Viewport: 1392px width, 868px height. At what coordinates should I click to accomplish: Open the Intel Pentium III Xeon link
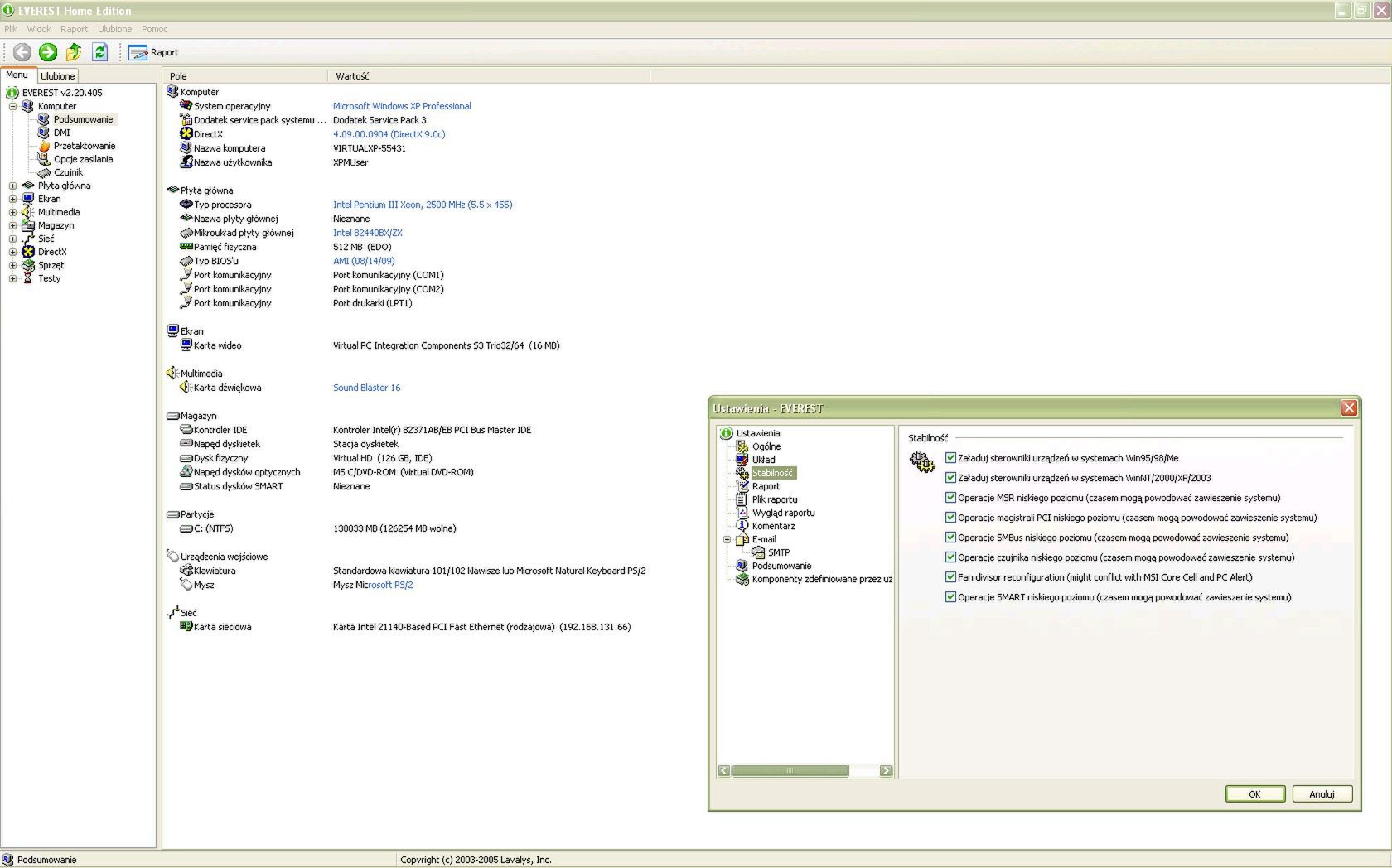pos(423,205)
